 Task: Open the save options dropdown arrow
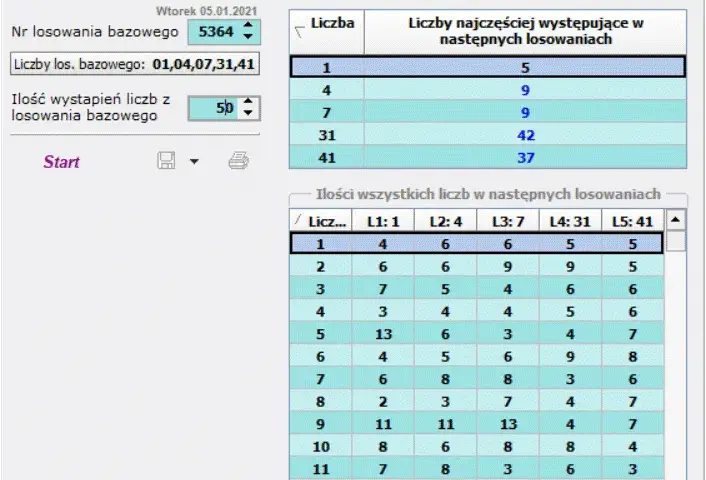pos(194,161)
